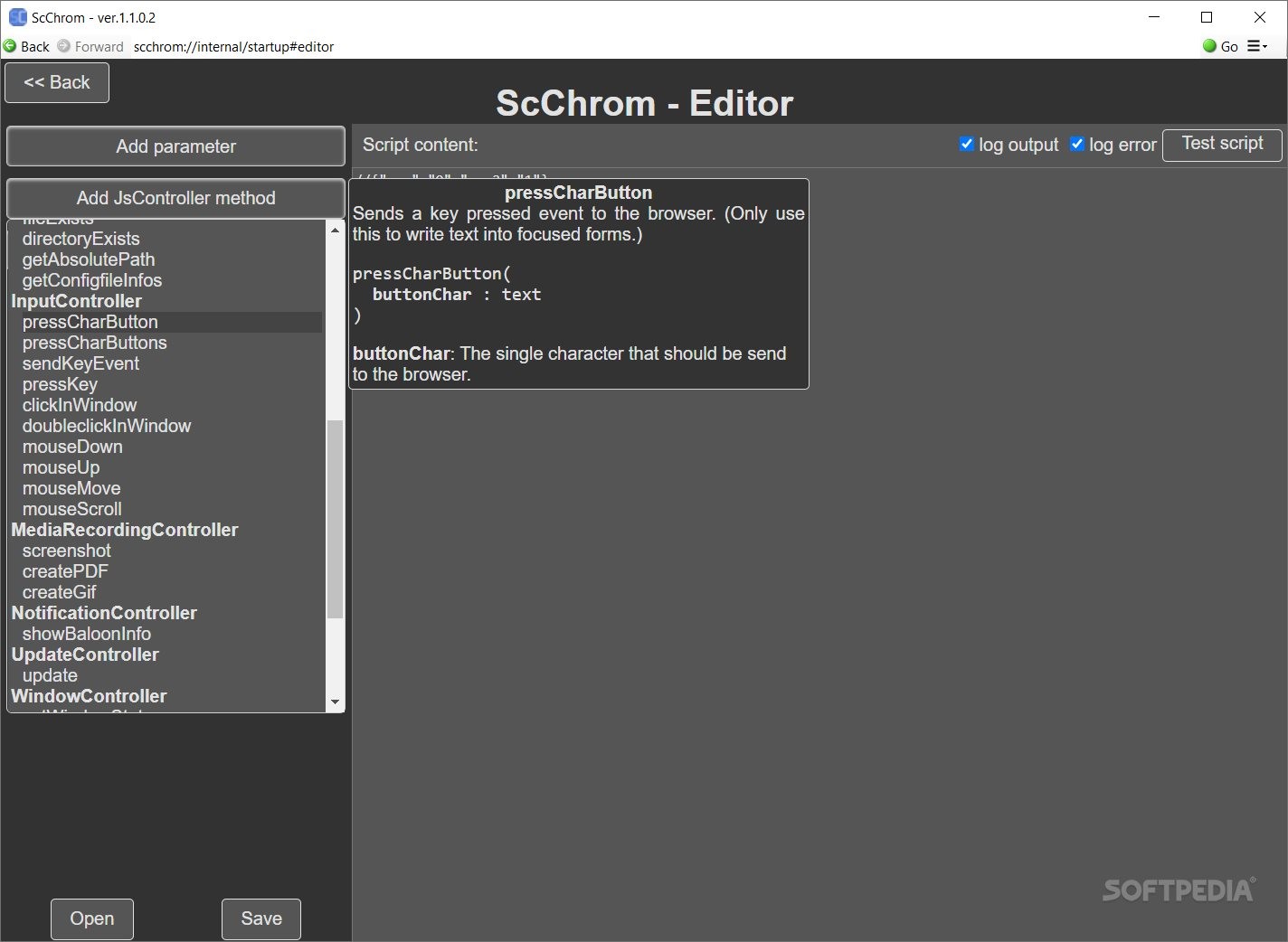Select mouseScroll method
Screen dimensions: 1288x942
pos(72,509)
